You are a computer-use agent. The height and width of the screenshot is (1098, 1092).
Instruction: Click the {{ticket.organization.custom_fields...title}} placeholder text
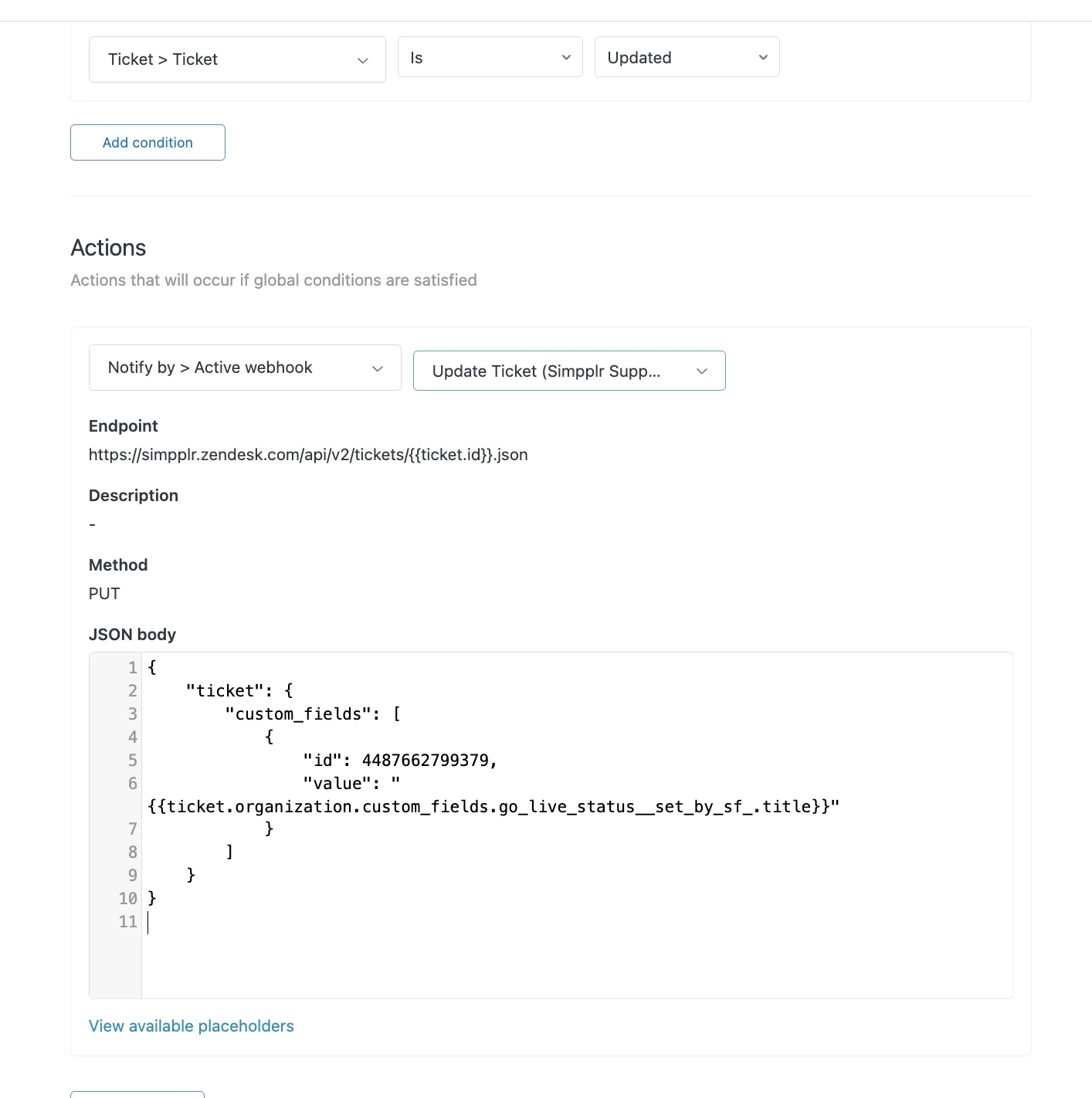pyautogui.click(x=493, y=807)
